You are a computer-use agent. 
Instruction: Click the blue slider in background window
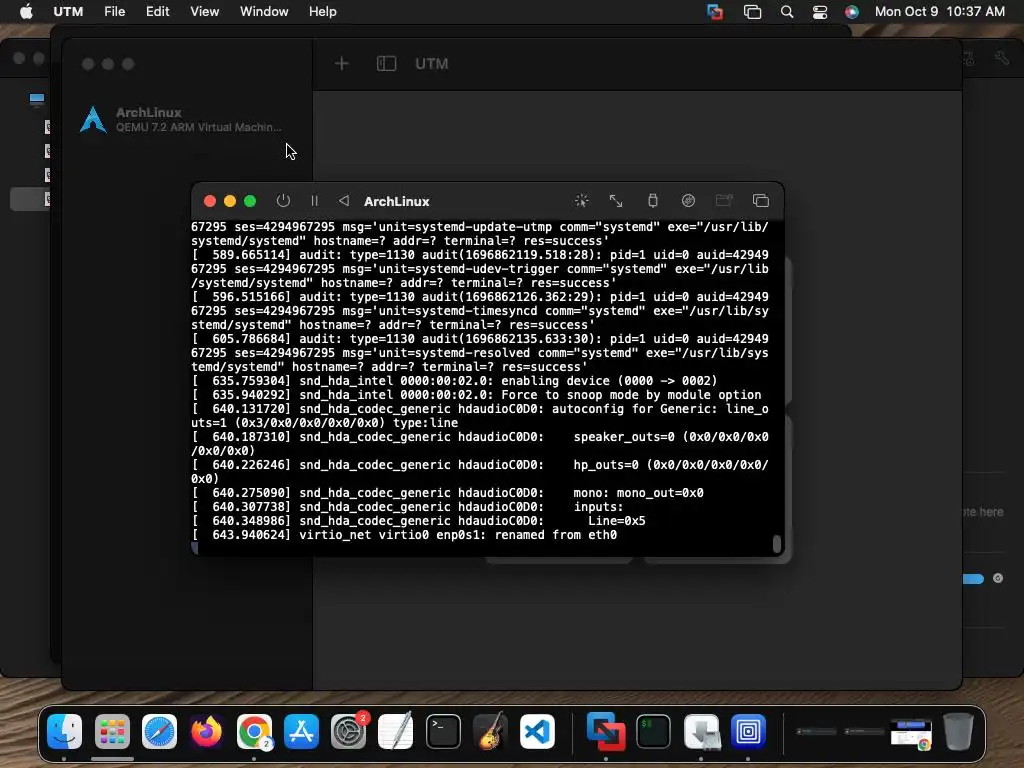click(973, 579)
